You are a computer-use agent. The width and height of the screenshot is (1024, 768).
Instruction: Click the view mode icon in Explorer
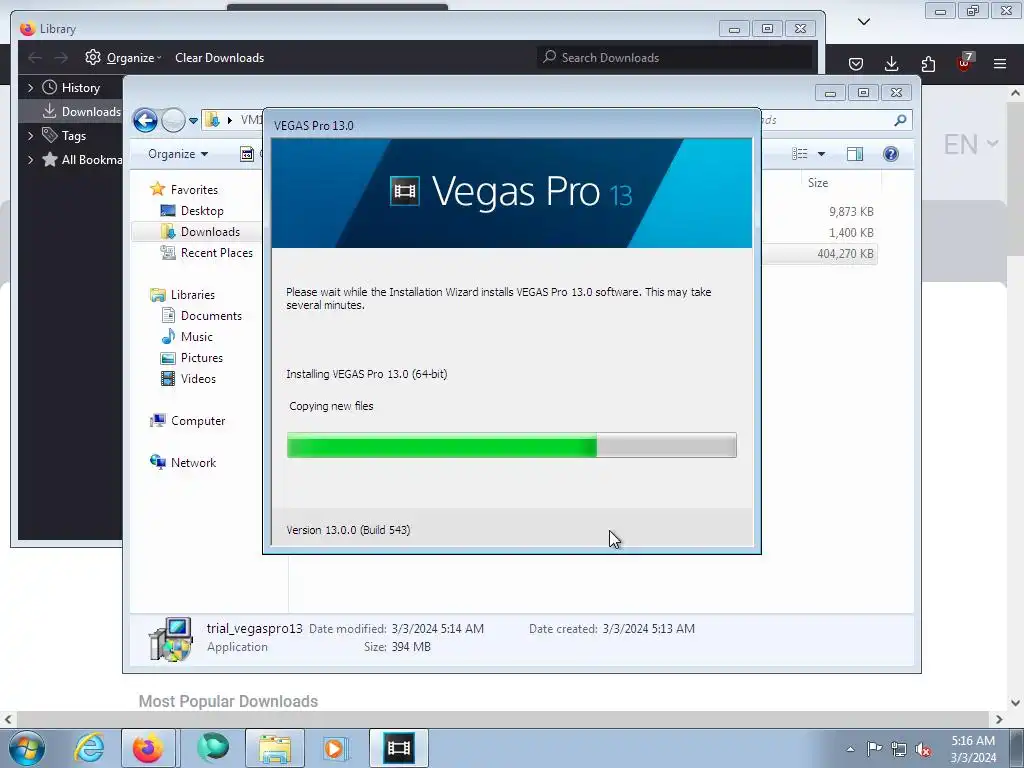(800, 154)
